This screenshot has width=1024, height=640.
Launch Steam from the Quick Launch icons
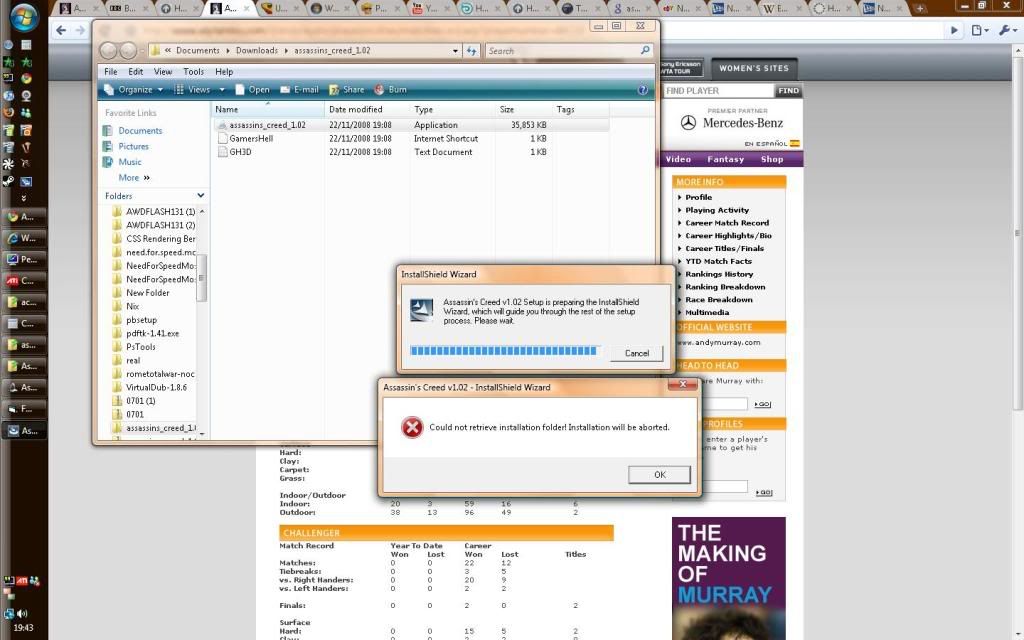click(x=8, y=182)
